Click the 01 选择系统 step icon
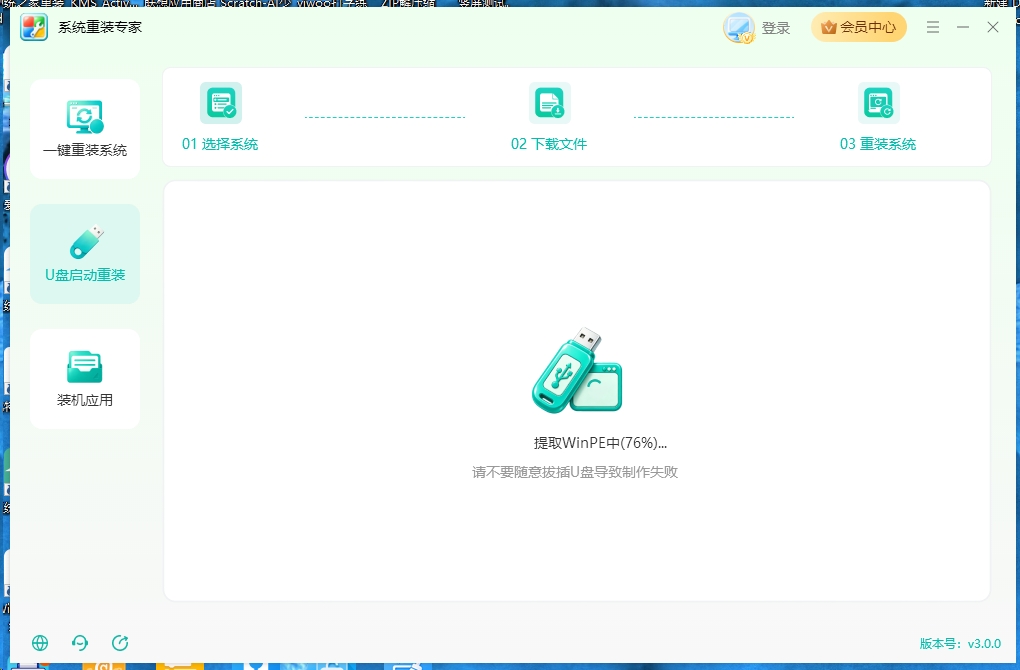This screenshot has width=1020, height=670. pyautogui.click(x=221, y=103)
